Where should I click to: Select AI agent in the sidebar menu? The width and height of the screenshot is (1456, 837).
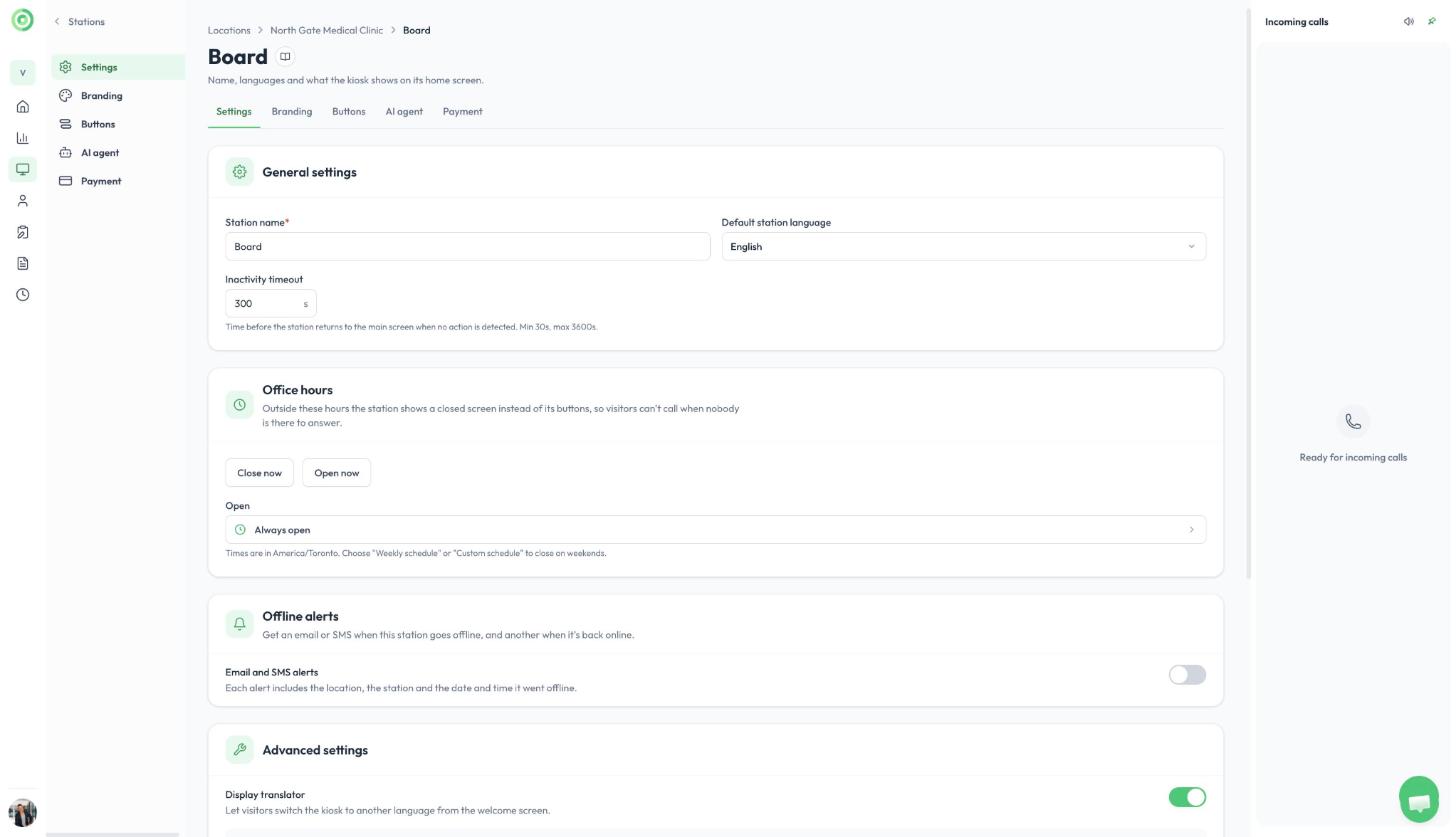118,153
